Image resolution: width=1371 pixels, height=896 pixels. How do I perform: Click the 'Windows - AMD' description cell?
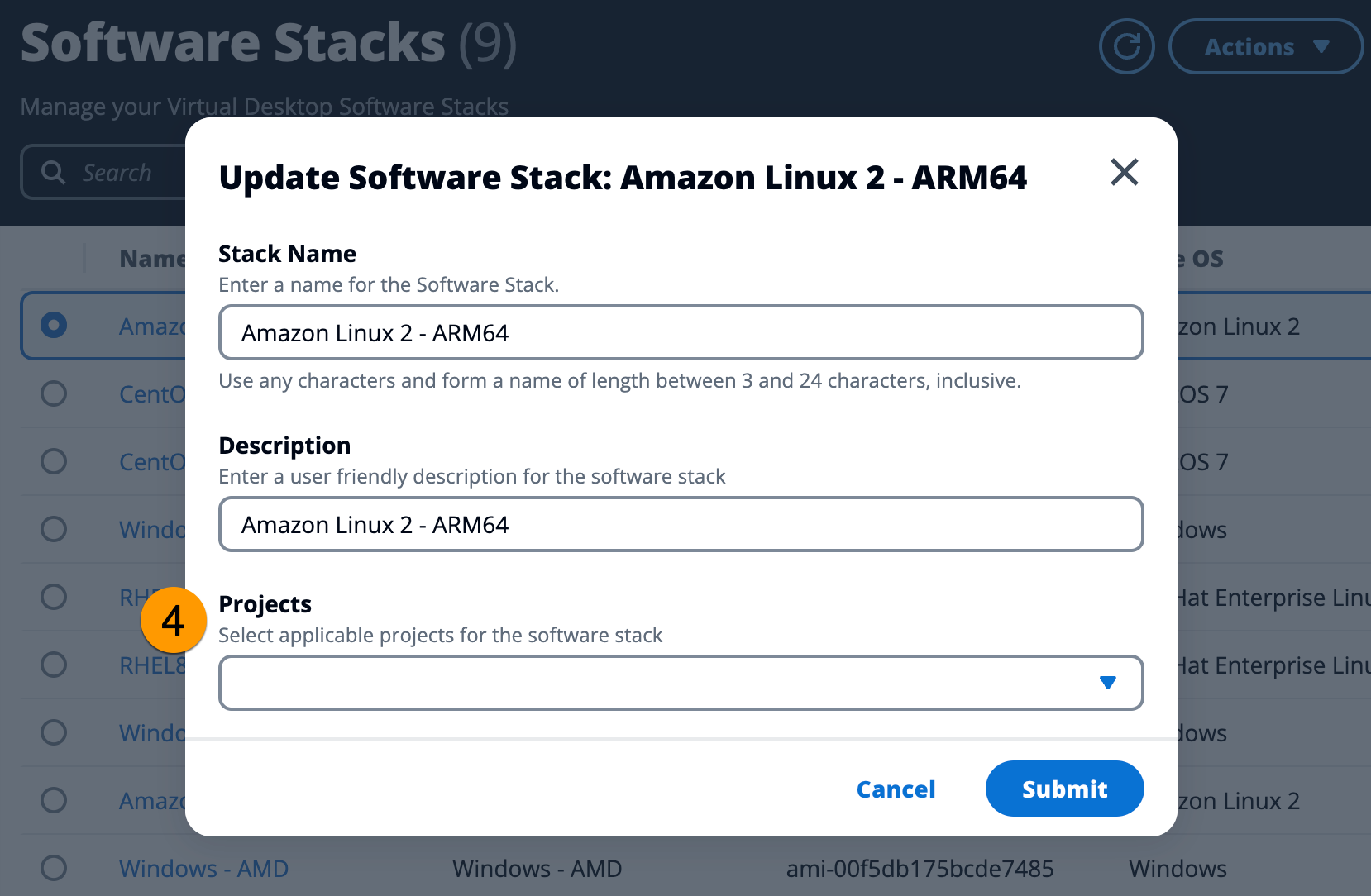tap(537, 869)
